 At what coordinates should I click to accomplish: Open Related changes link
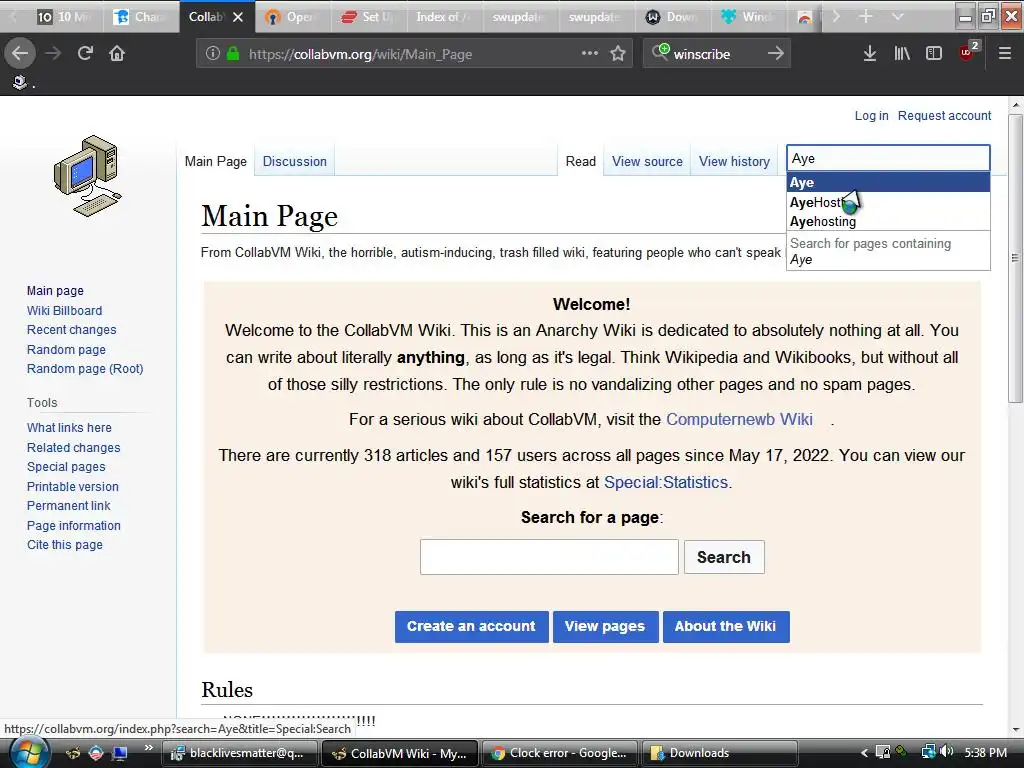73,447
